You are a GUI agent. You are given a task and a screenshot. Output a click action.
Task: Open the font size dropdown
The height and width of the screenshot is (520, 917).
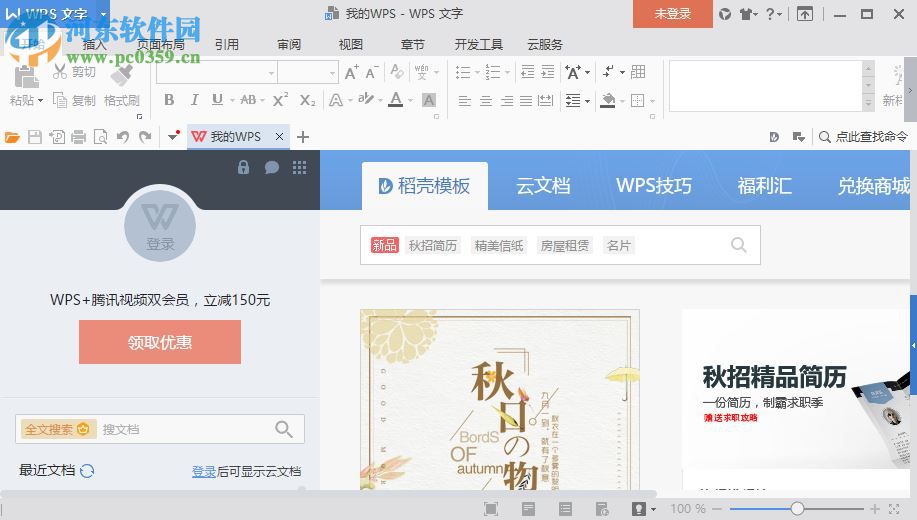[x=332, y=73]
